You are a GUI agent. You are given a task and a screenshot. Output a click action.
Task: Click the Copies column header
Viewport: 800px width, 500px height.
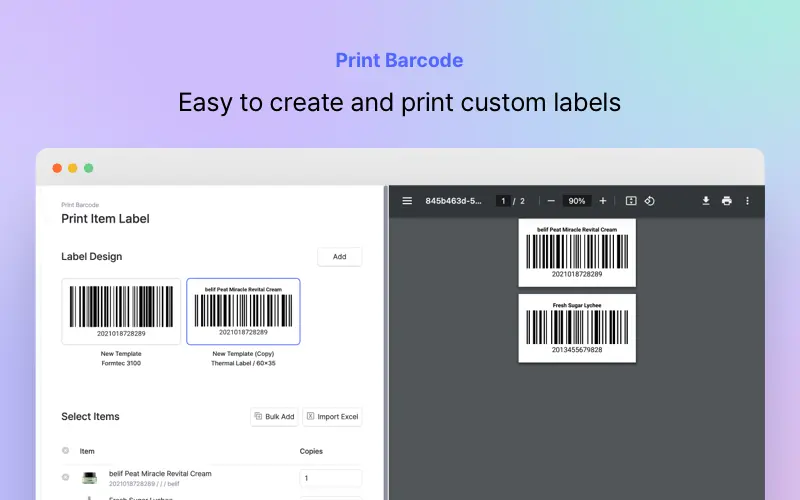pyautogui.click(x=311, y=451)
